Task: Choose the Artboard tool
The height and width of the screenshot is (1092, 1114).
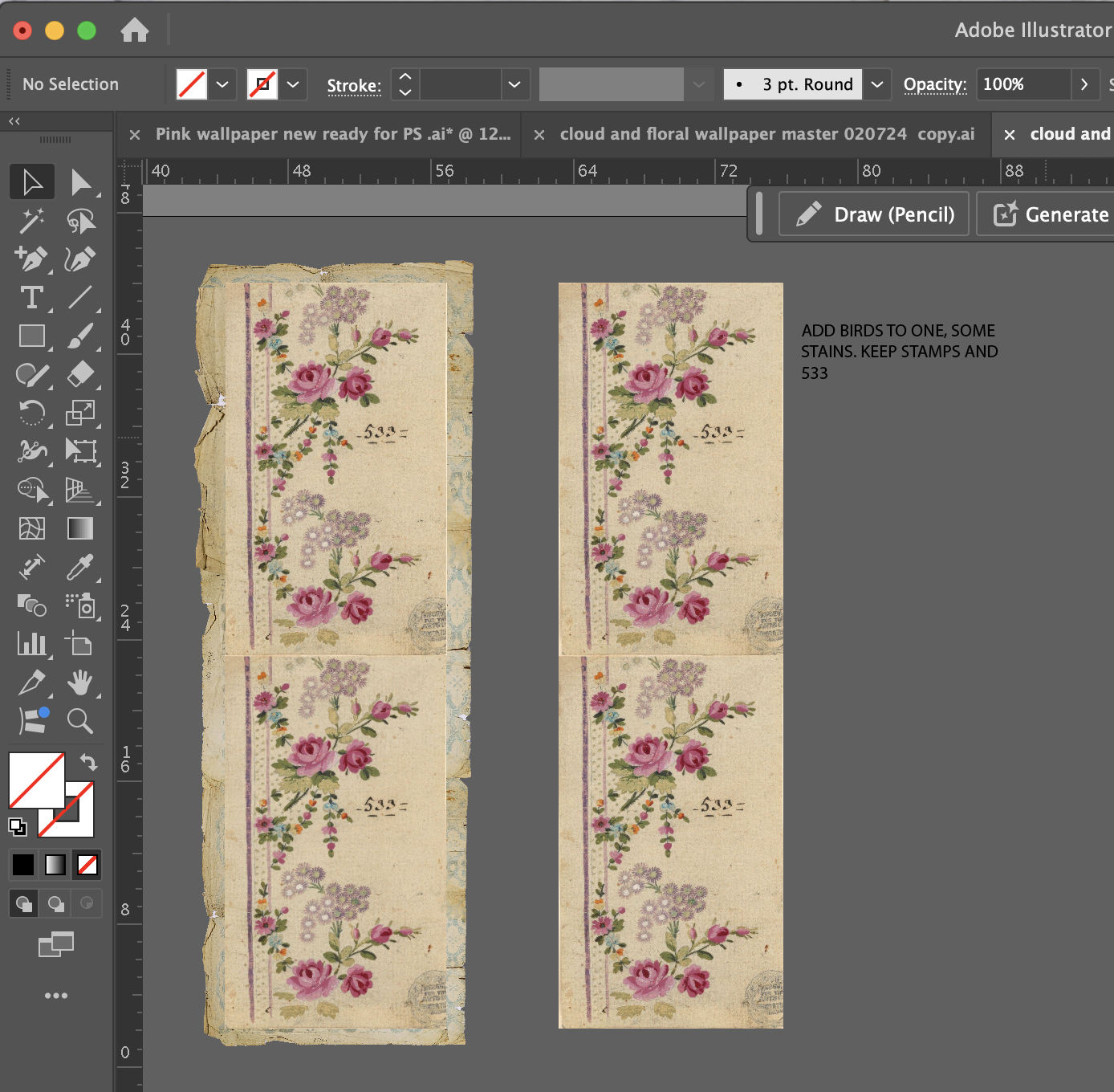Action: (x=80, y=644)
